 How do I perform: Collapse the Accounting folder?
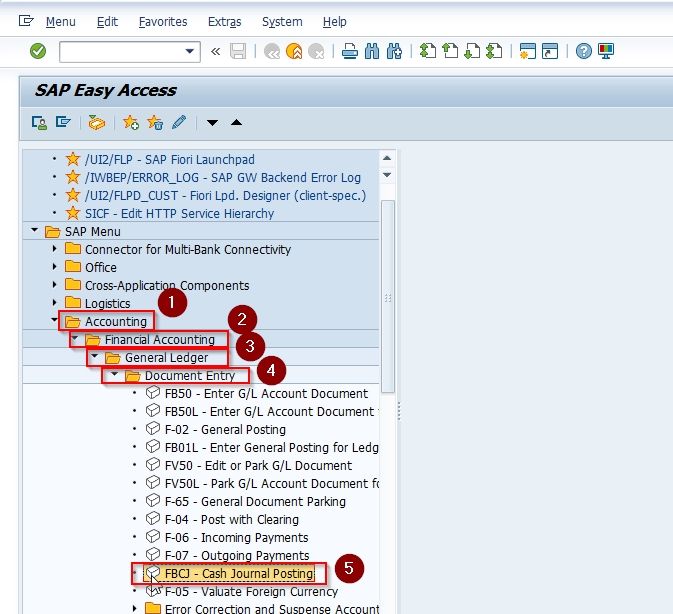pos(54,320)
